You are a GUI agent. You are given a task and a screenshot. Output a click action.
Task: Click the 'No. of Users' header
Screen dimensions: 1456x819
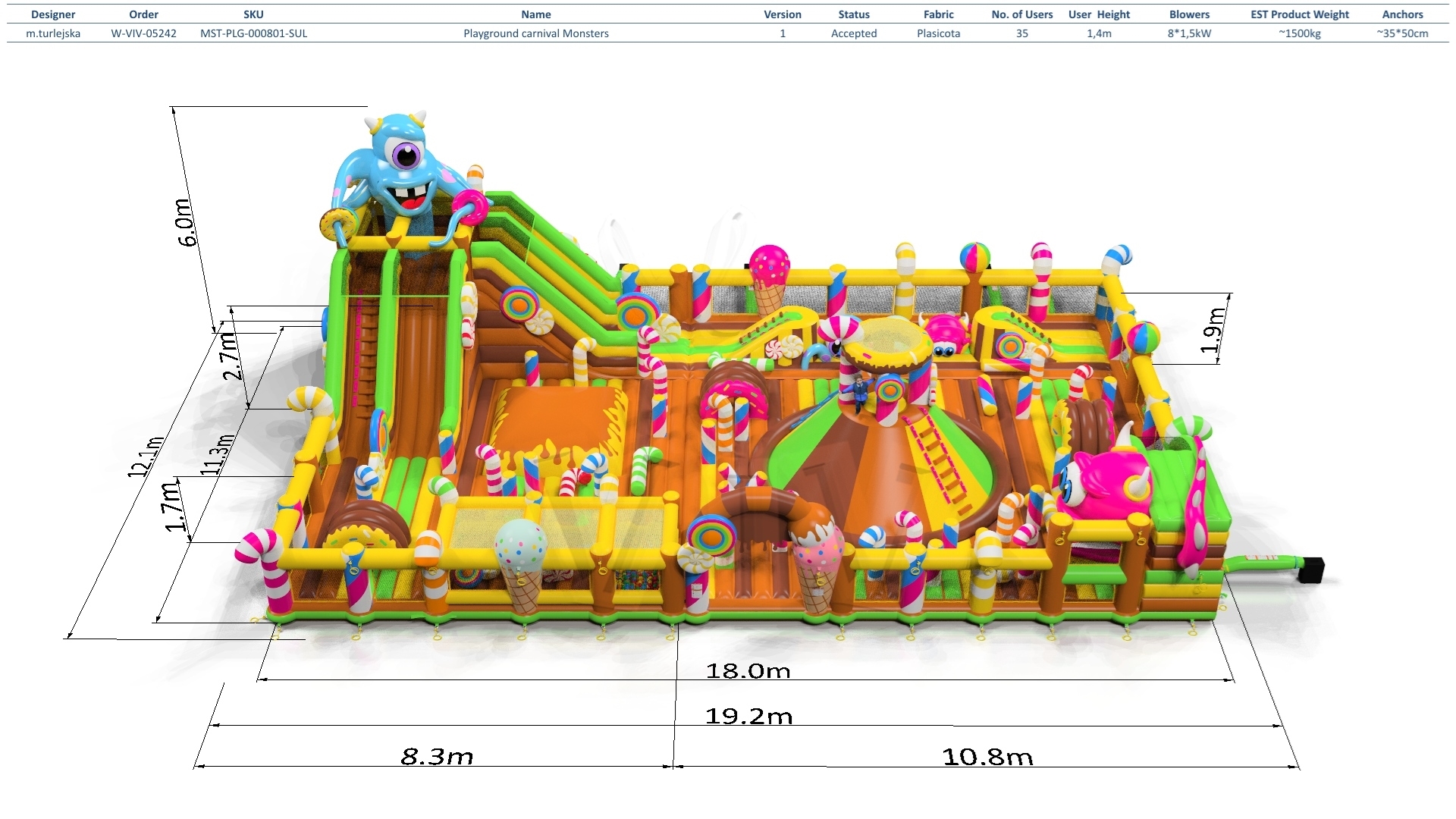pos(1022,14)
